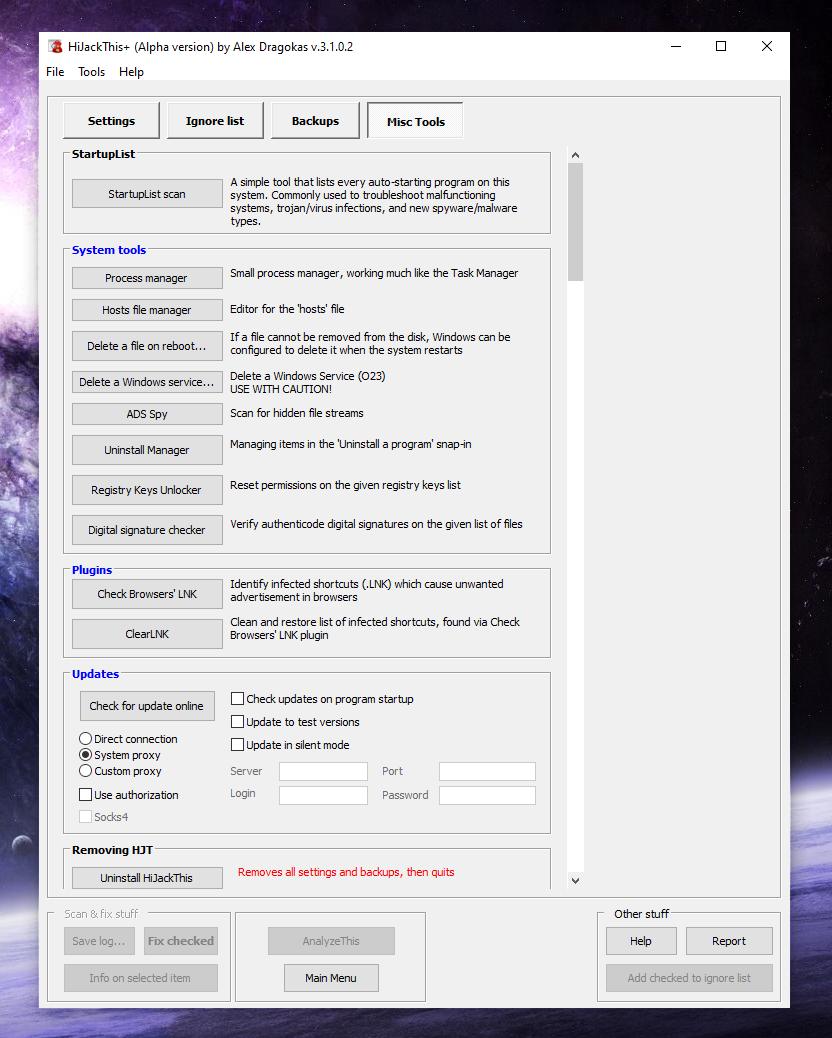Click the HiJackThis app icon in title bar
The width and height of the screenshot is (832, 1038).
click(x=55, y=46)
